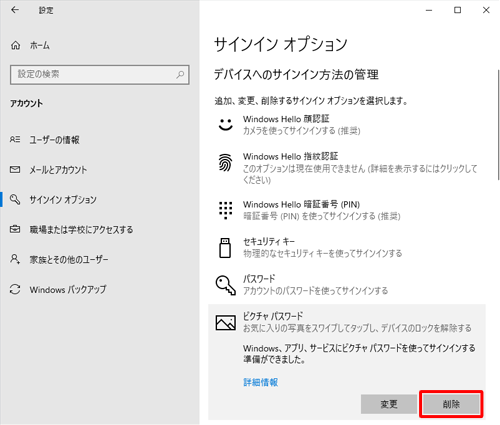Click the vertical scrollbar on the right
The height and width of the screenshot is (425, 500).
pyautogui.click(x=498, y=125)
